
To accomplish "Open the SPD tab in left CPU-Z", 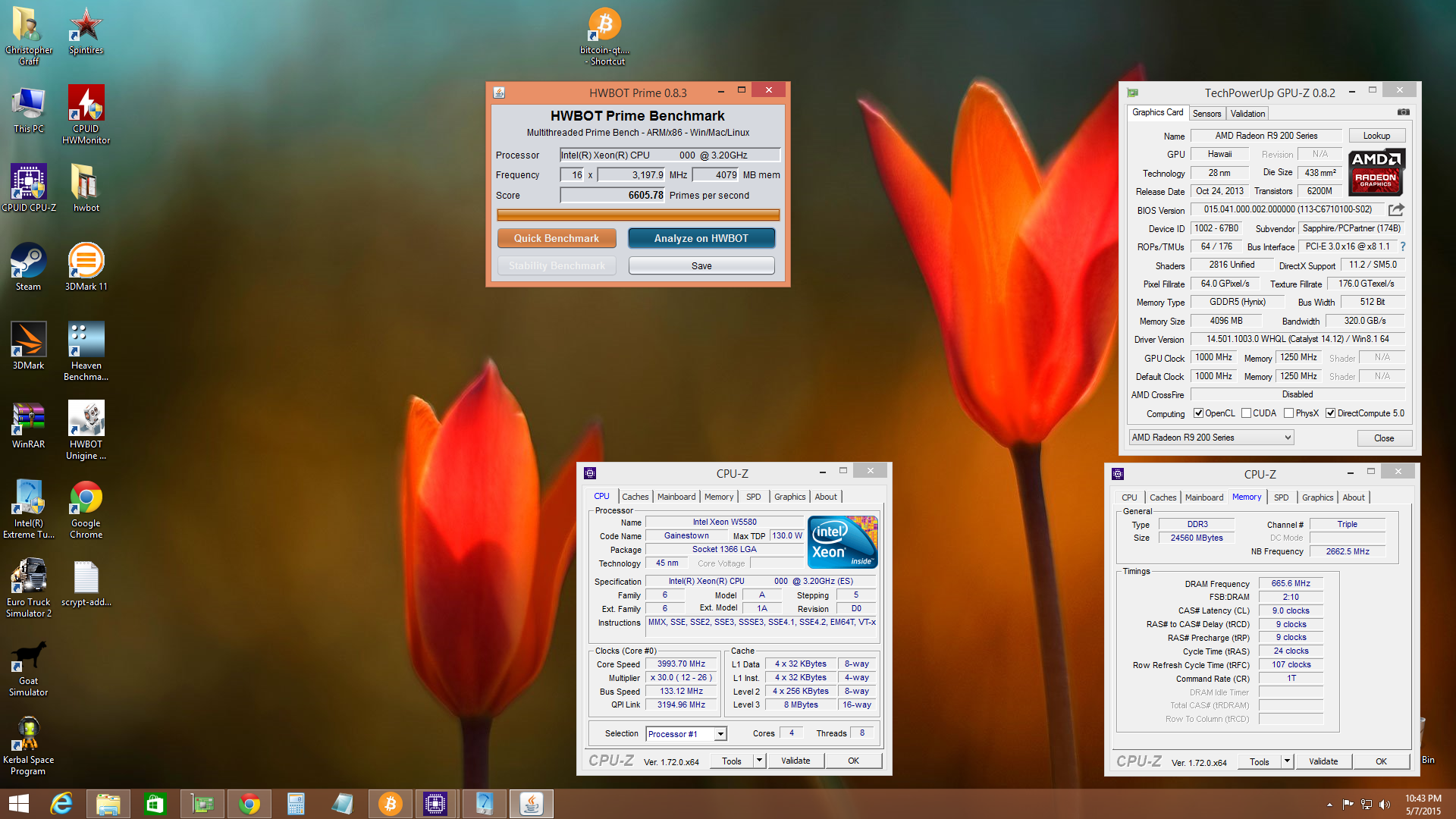I will [753, 497].
